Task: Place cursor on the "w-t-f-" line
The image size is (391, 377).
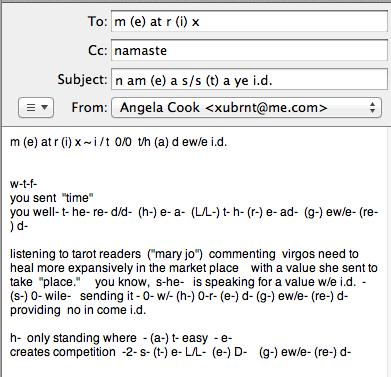Action: click(x=23, y=184)
